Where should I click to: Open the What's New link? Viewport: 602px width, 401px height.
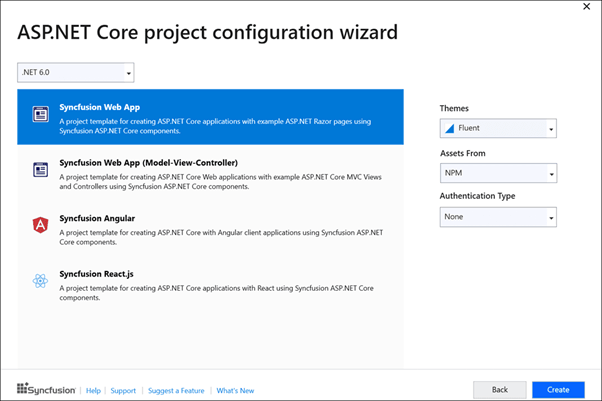click(x=235, y=390)
